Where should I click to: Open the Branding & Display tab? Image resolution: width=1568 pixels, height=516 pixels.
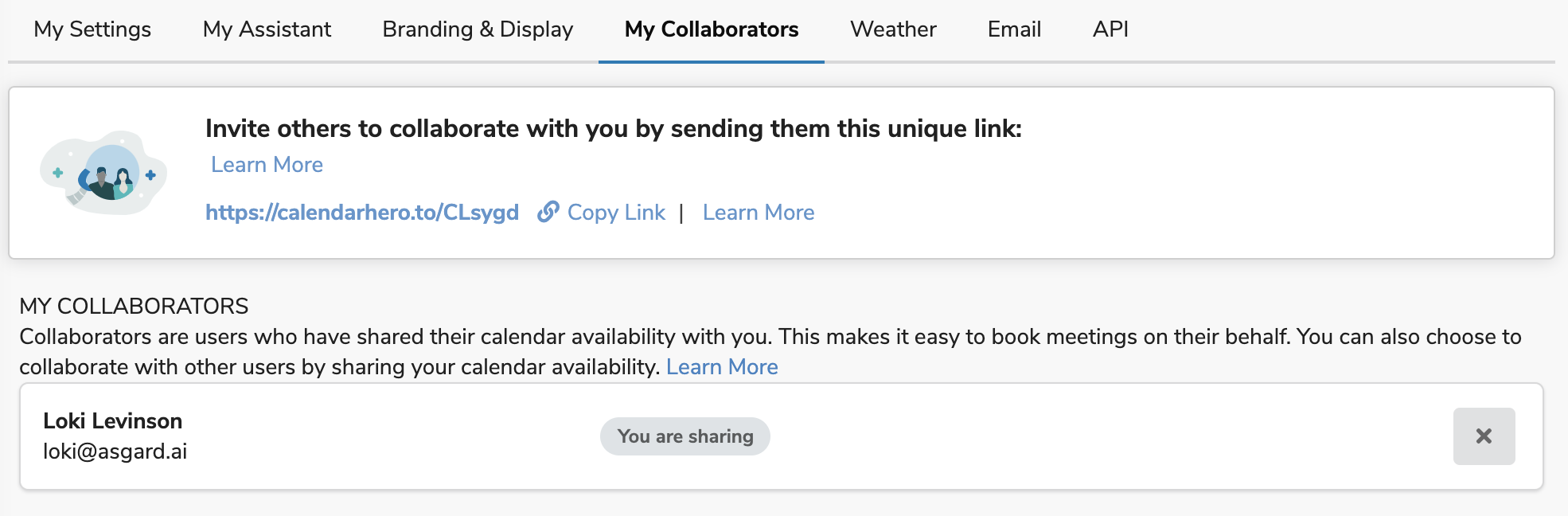[478, 29]
